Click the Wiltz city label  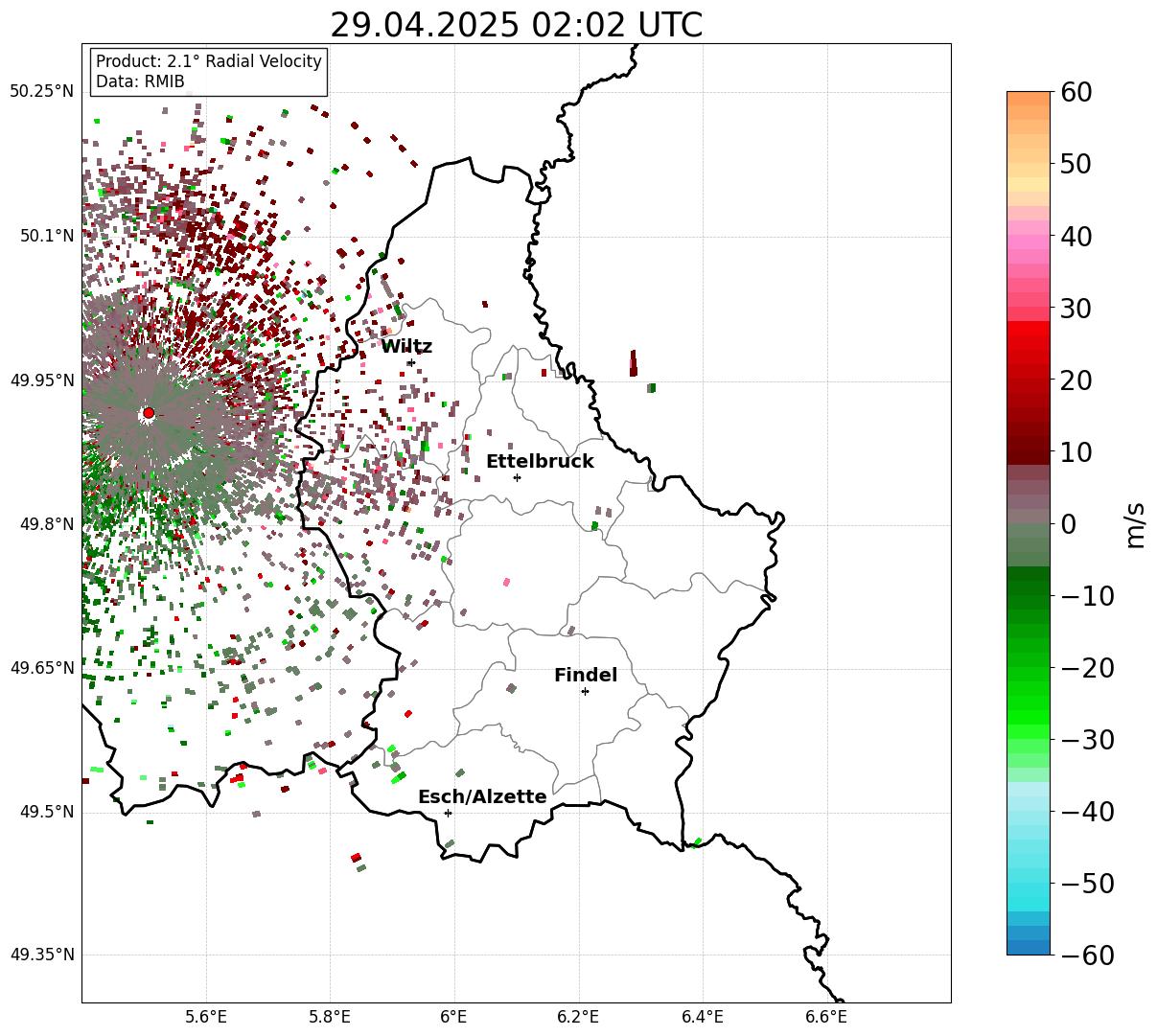tap(406, 347)
